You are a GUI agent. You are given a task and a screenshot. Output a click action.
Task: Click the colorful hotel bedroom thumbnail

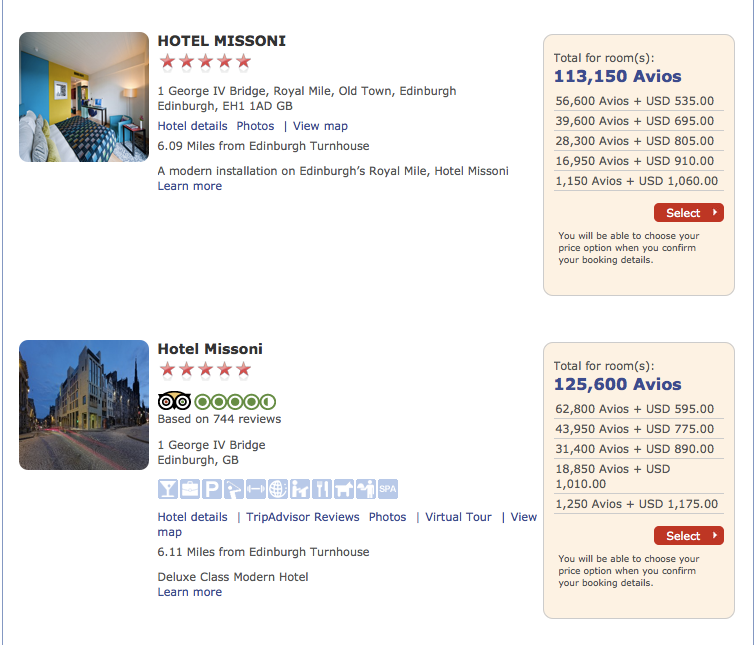(x=84, y=97)
